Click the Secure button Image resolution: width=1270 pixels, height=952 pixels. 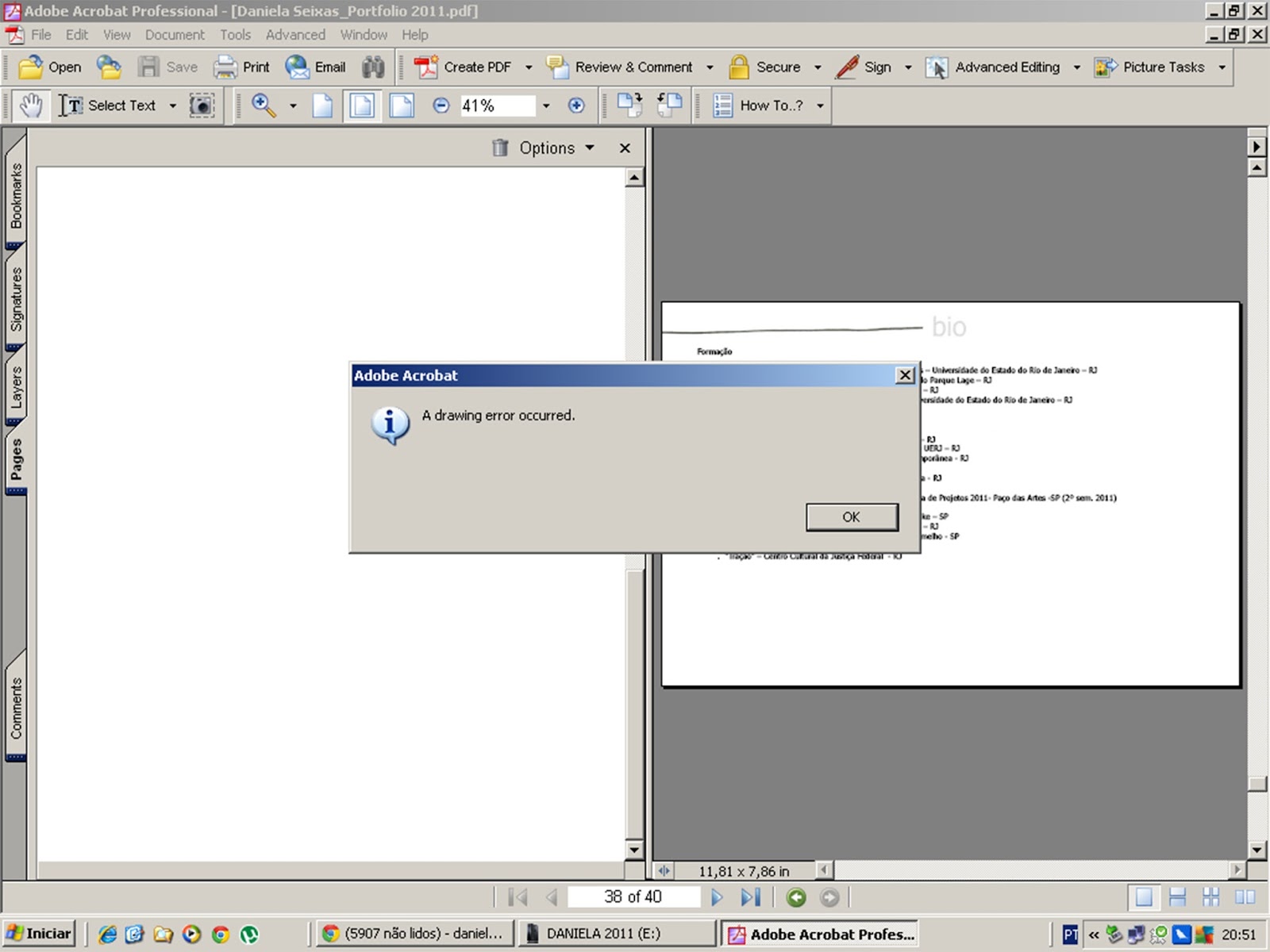(764, 67)
